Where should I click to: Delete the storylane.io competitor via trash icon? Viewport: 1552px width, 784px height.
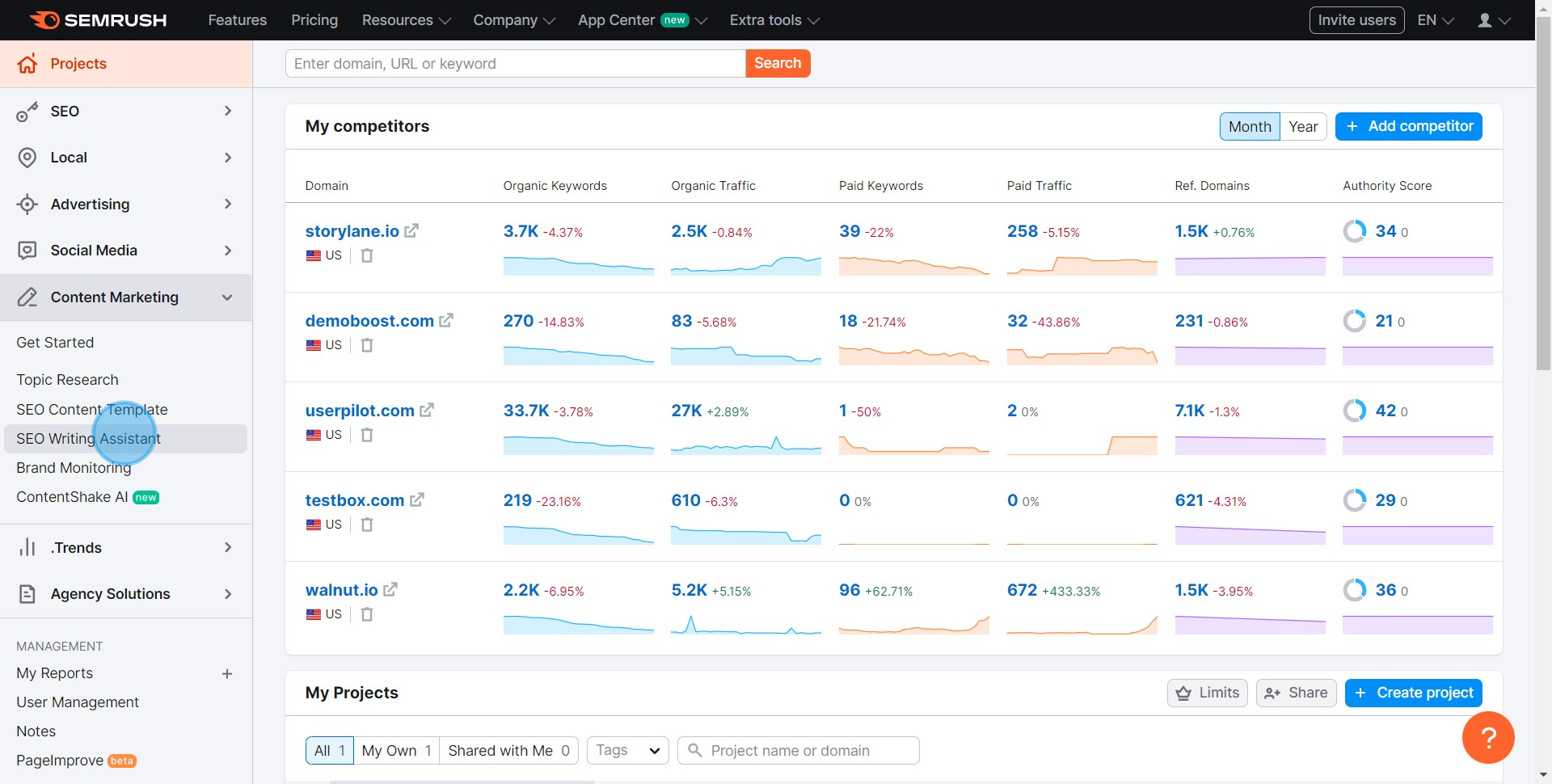tap(367, 255)
